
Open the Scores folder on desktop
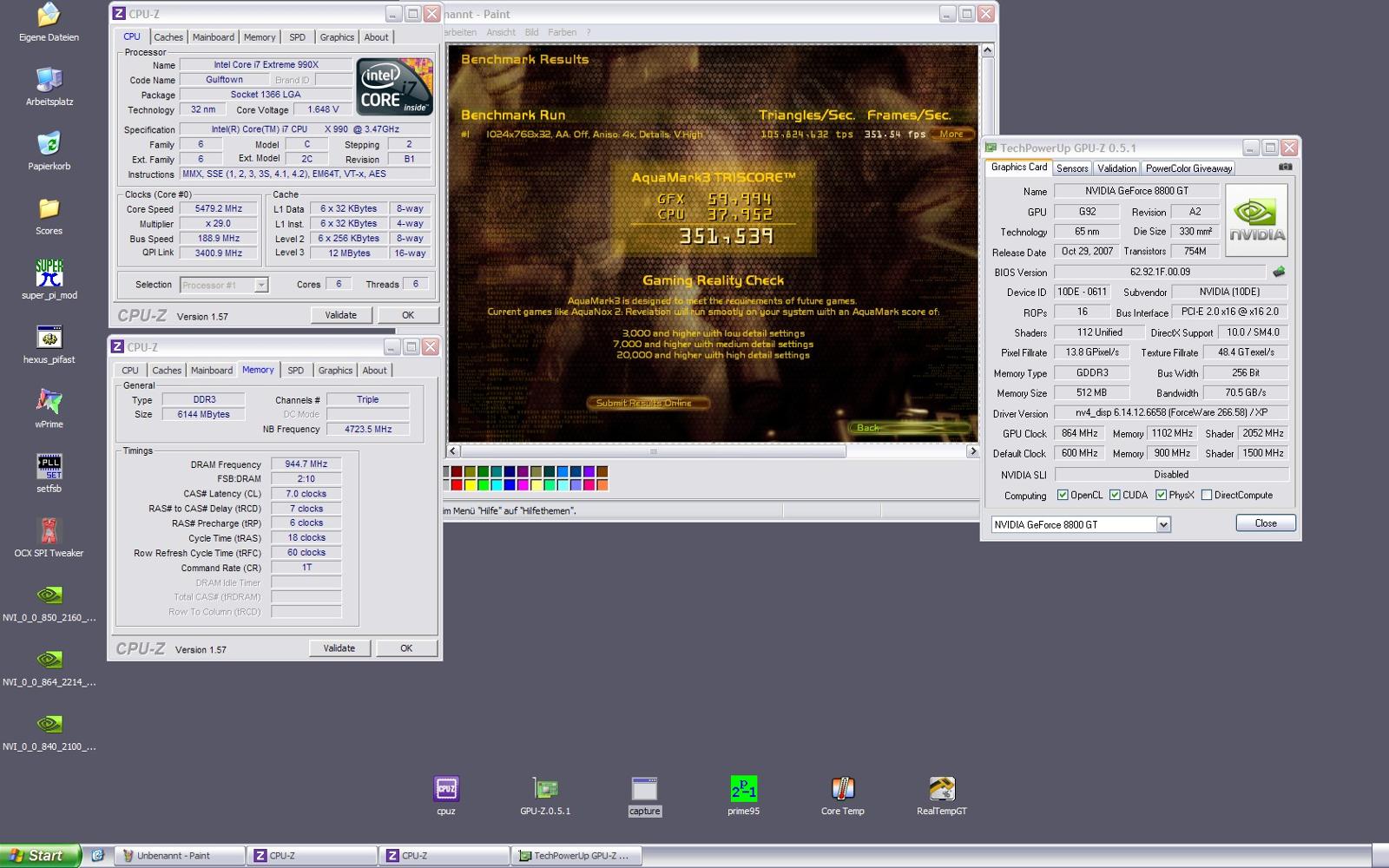click(49, 216)
